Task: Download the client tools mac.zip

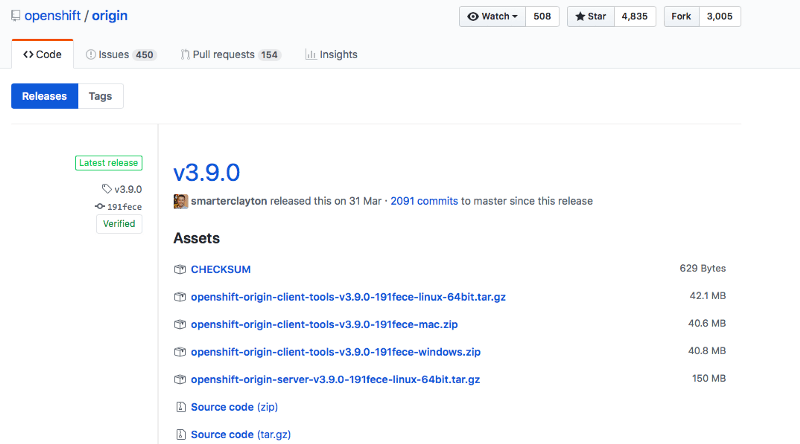Action: click(x=324, y=325)
